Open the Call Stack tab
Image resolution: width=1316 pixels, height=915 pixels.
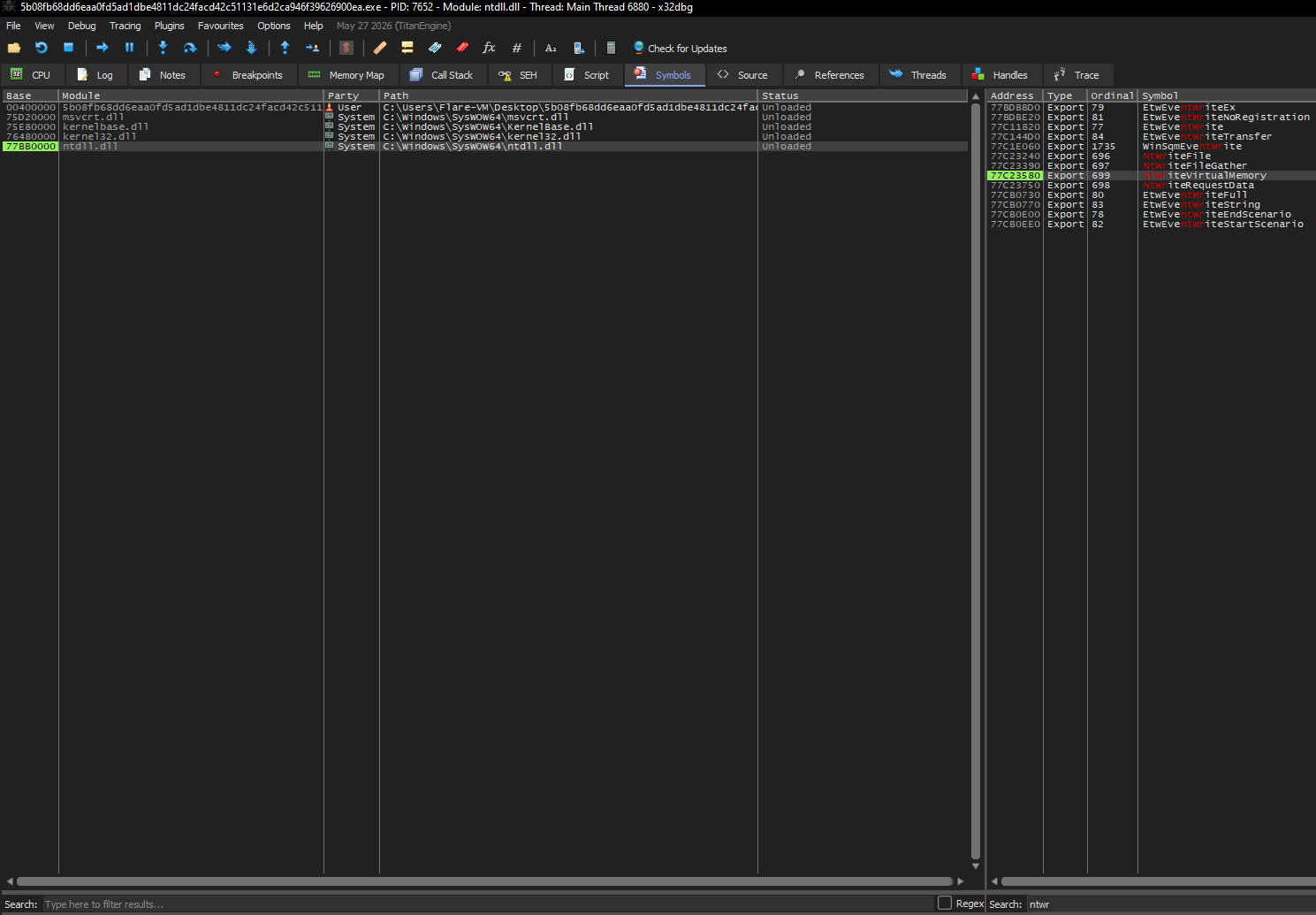pyautogui.click(x=442, y=75)
